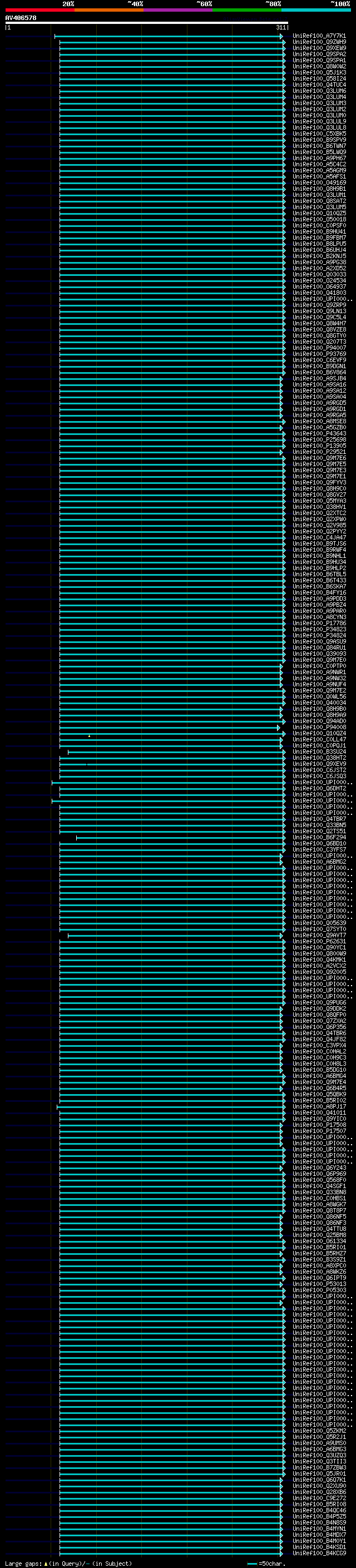356x1568 pixels.
Task: Click the green ~80% identity color segment
Action: click(247, 10)
